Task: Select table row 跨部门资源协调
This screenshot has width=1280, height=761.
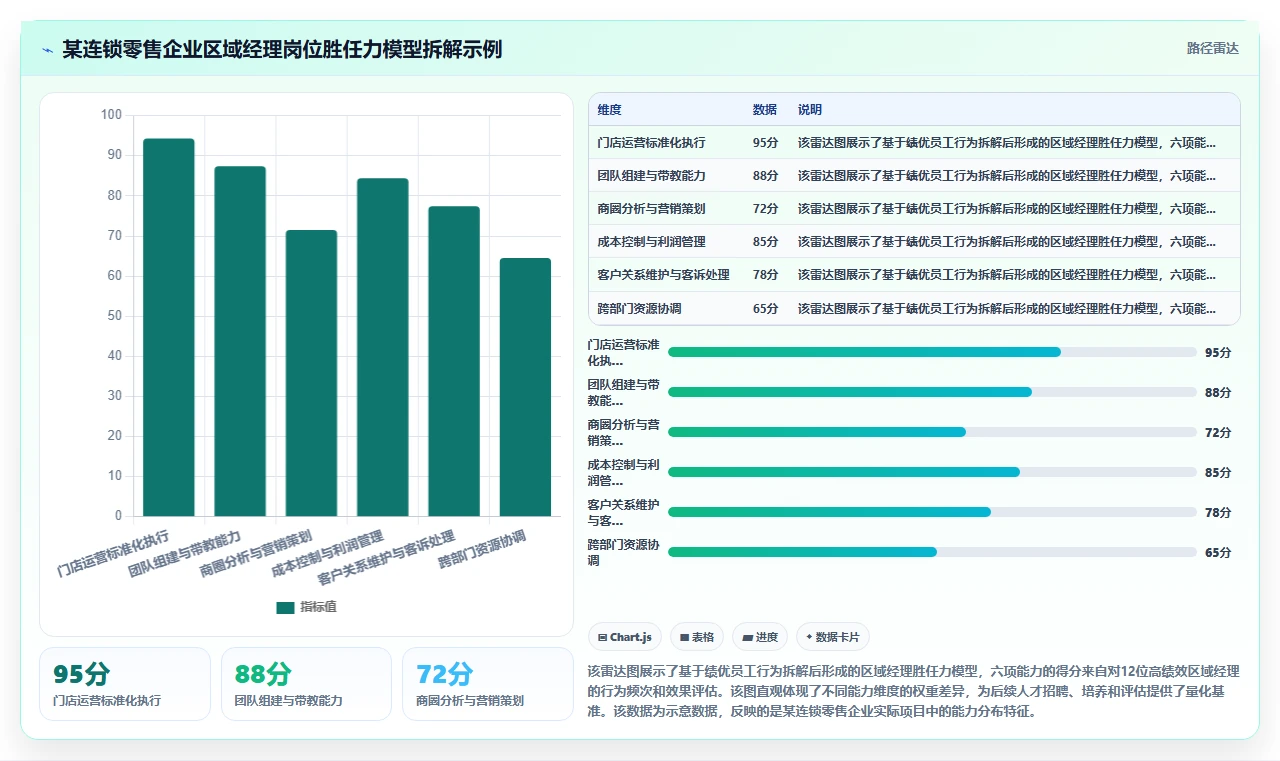Action: tap(914, 309)
